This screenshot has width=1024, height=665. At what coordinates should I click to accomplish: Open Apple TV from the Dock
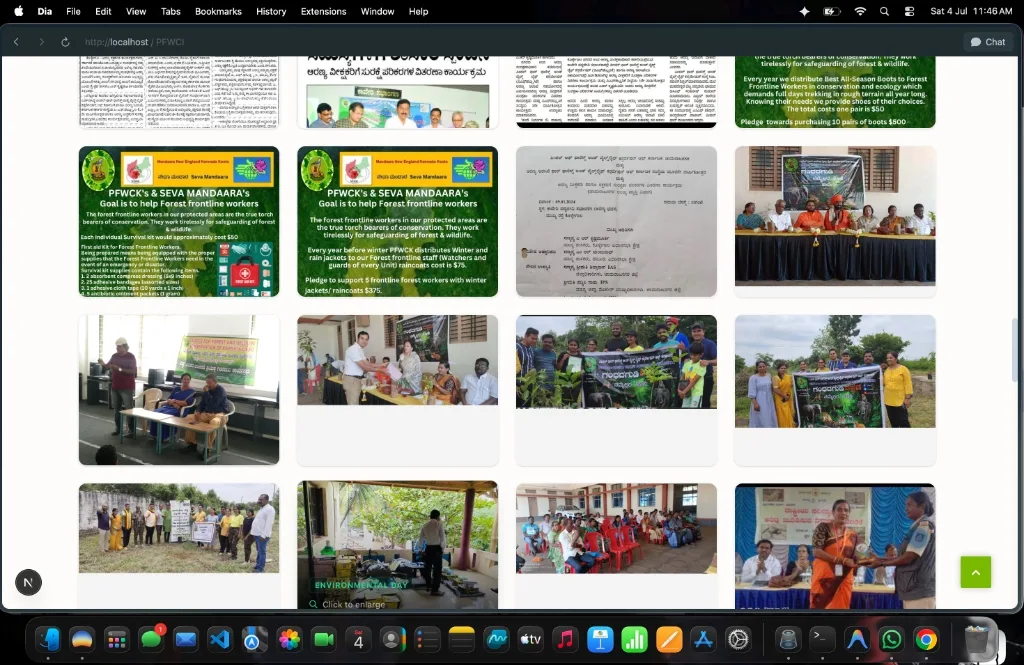click(x=531, y=640)
